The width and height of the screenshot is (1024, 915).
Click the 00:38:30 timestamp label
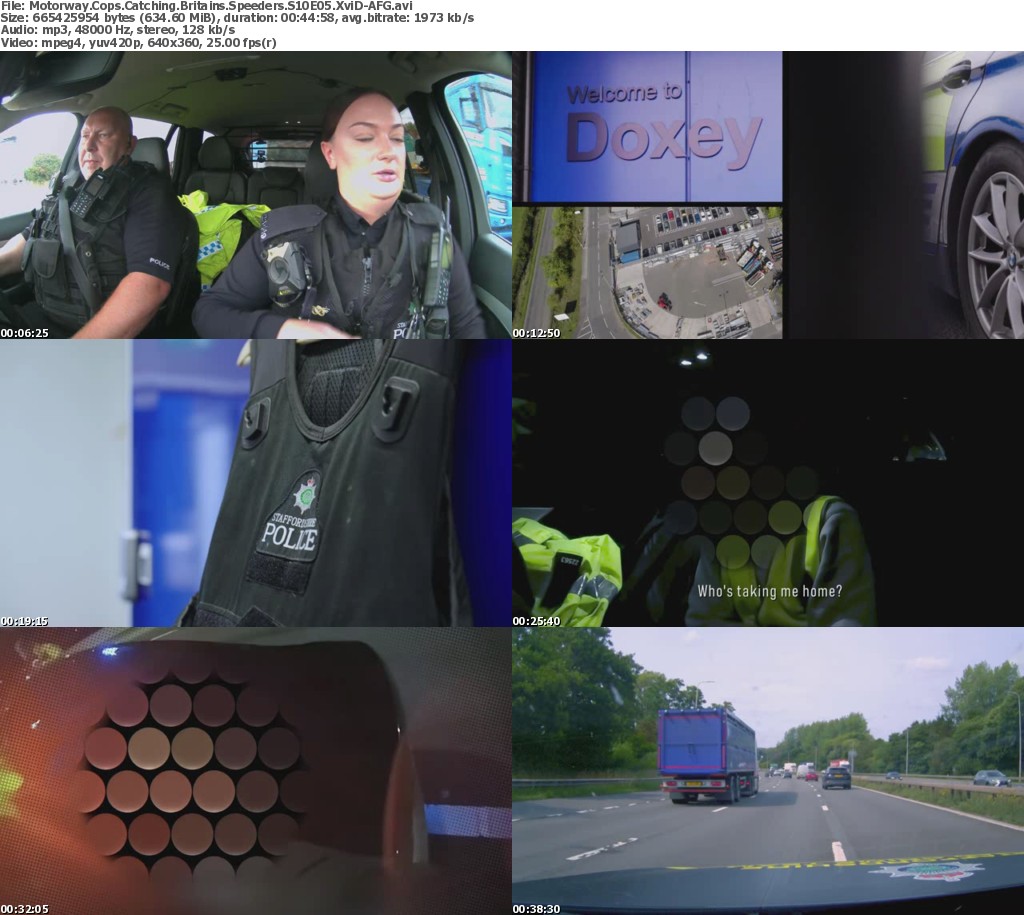tap(537, 909)
